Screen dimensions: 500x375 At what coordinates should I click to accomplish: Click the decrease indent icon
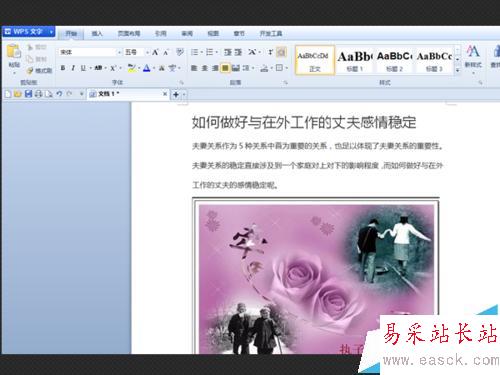228,52
